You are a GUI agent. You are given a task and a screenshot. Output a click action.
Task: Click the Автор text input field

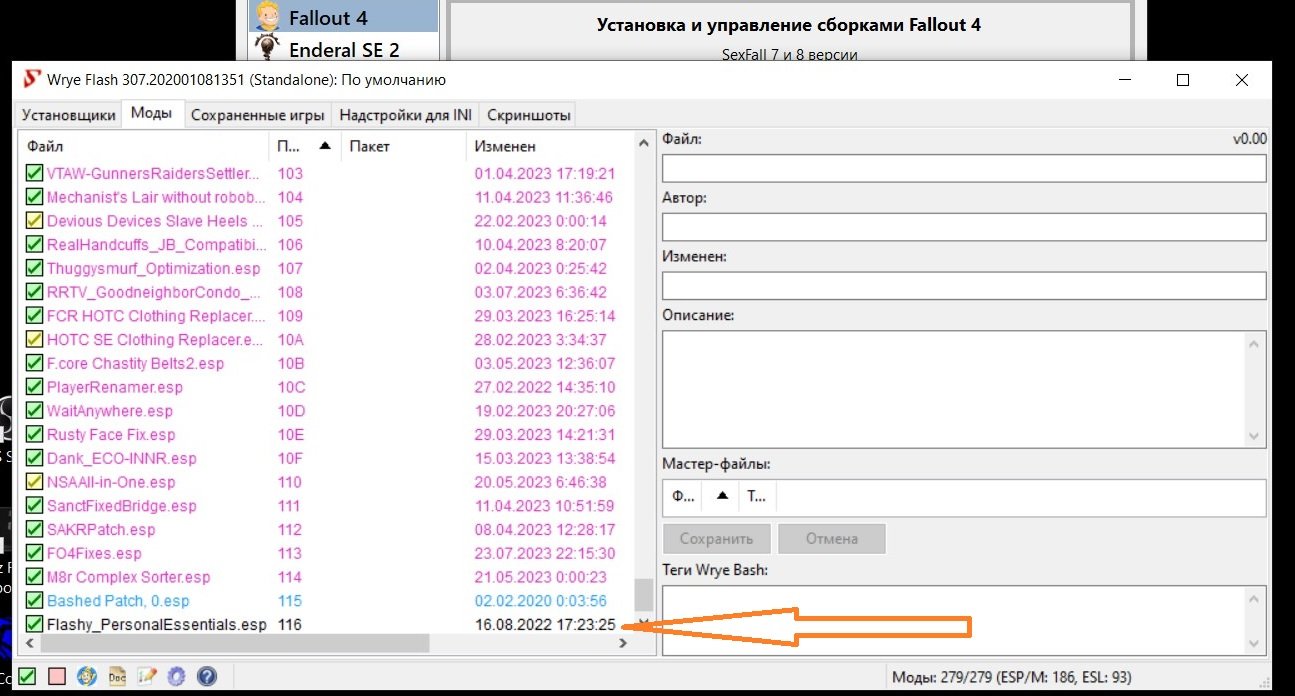click(963, 227)
